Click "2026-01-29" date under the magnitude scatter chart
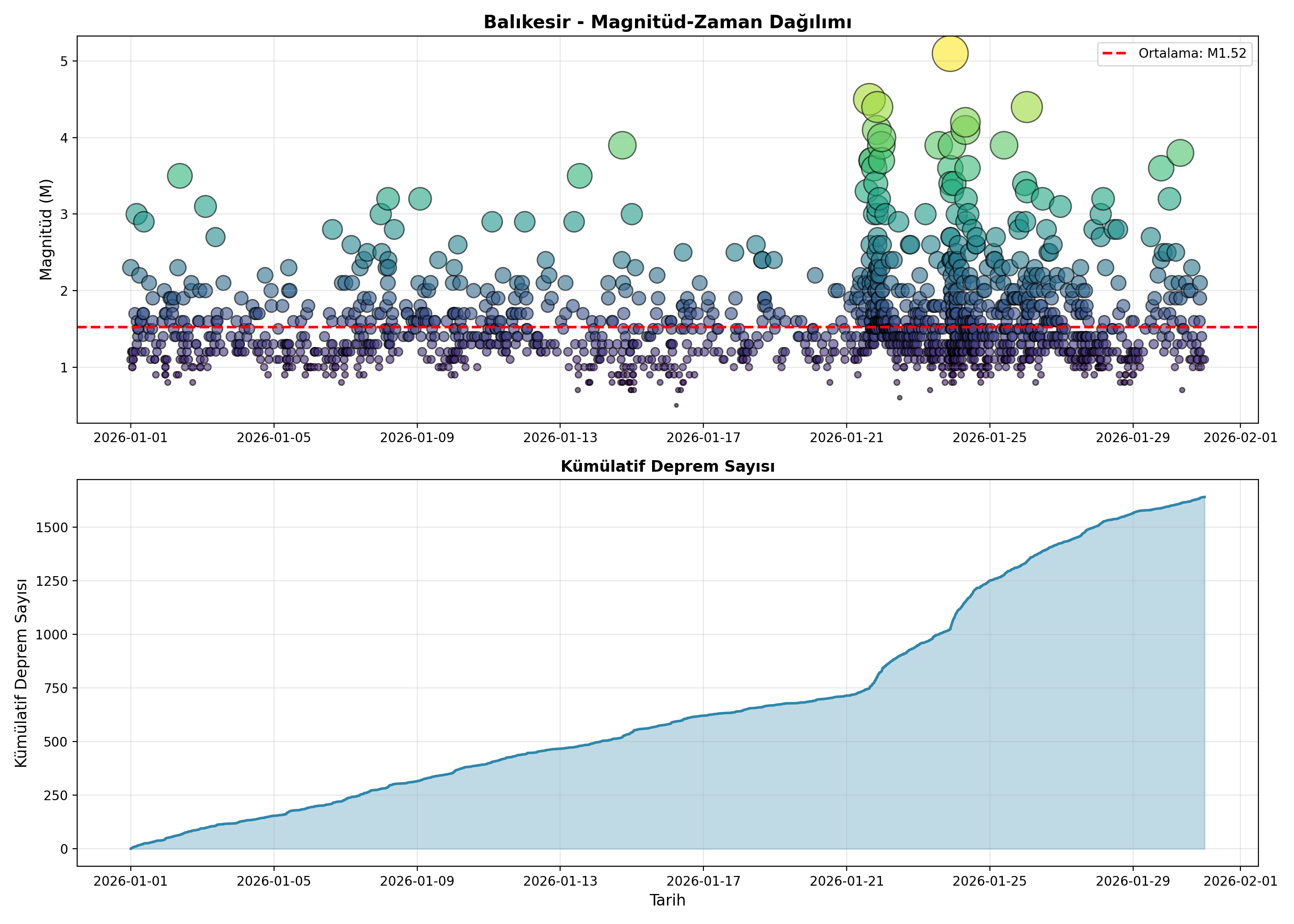This screenshot has height=924, width=1294. pos(1133,438)
